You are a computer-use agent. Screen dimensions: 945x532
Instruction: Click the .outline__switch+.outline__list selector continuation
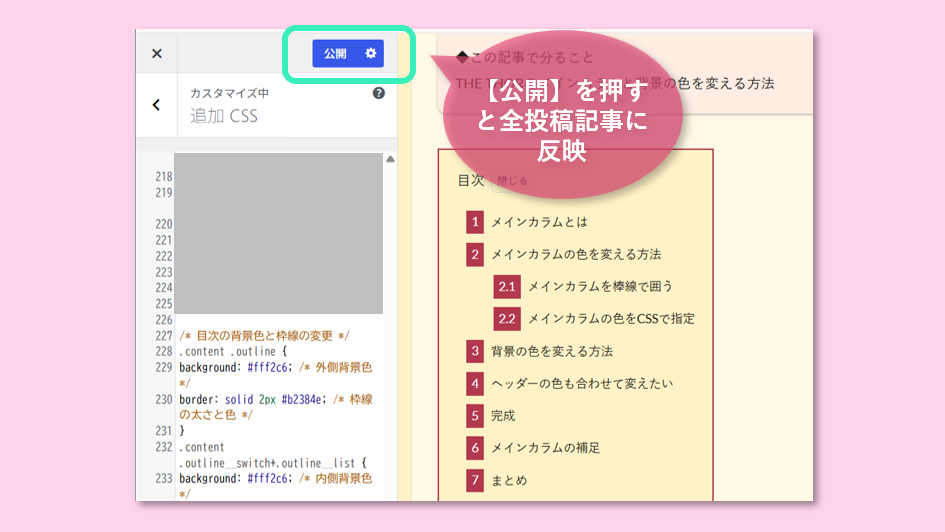272,463
